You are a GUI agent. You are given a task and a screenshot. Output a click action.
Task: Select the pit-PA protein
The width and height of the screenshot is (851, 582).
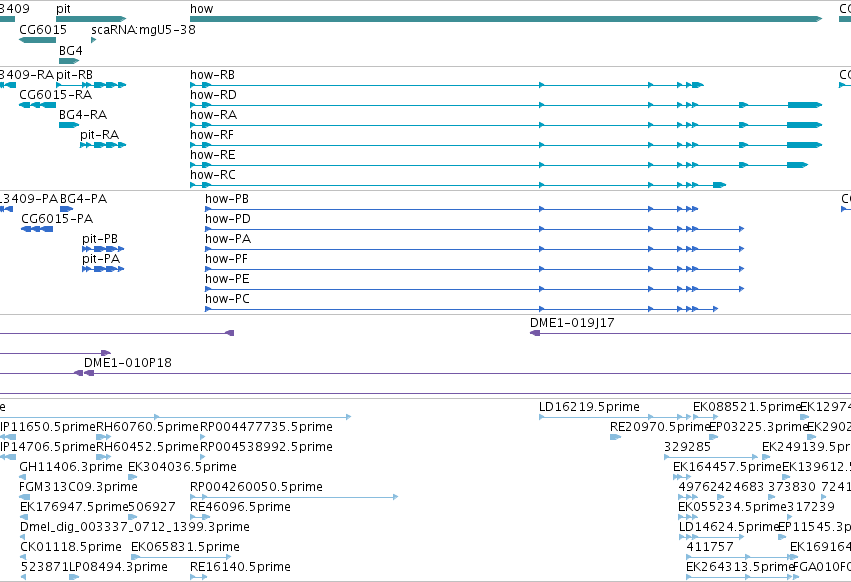(103, 269)
